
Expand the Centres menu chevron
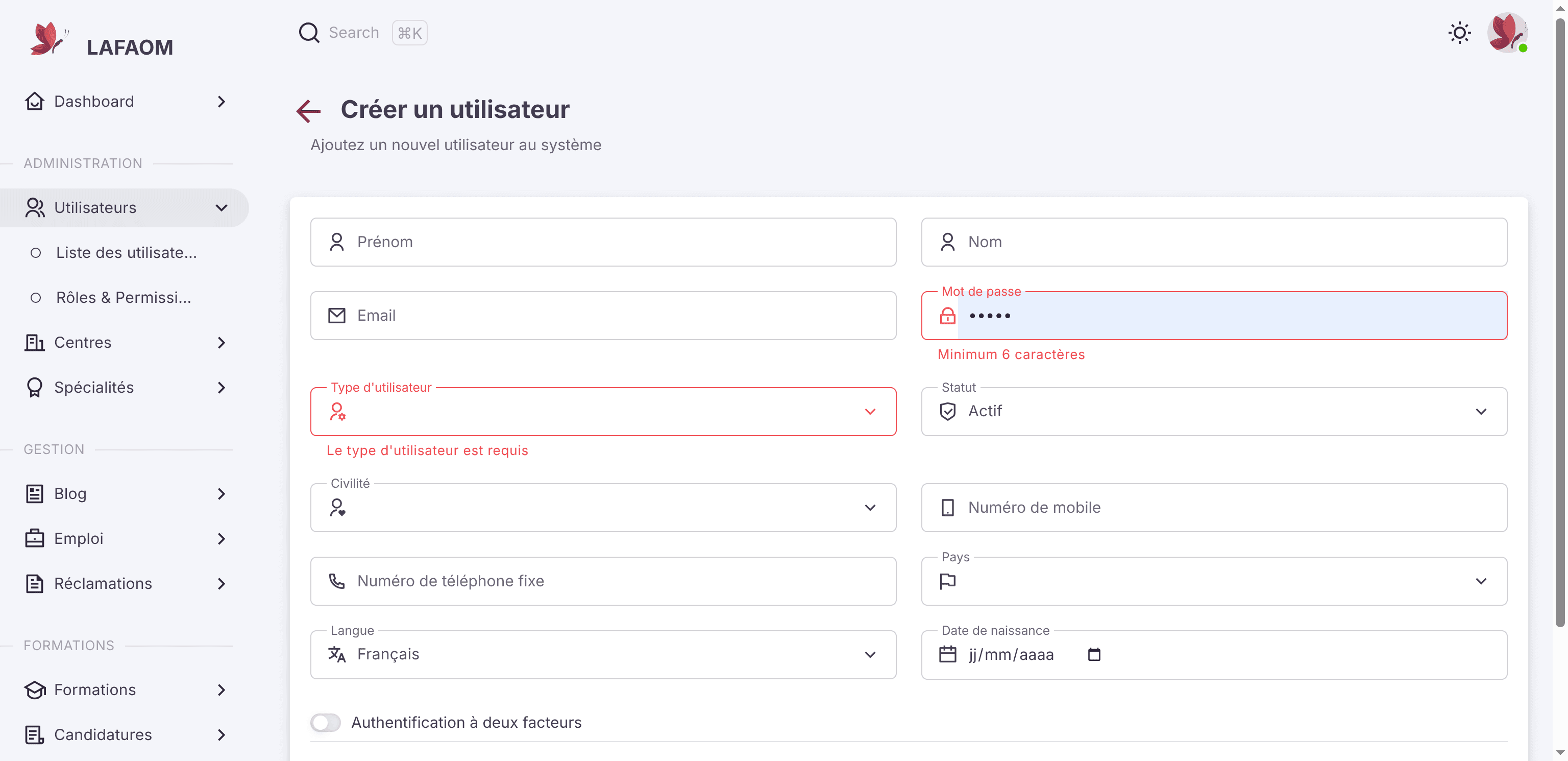222,343
